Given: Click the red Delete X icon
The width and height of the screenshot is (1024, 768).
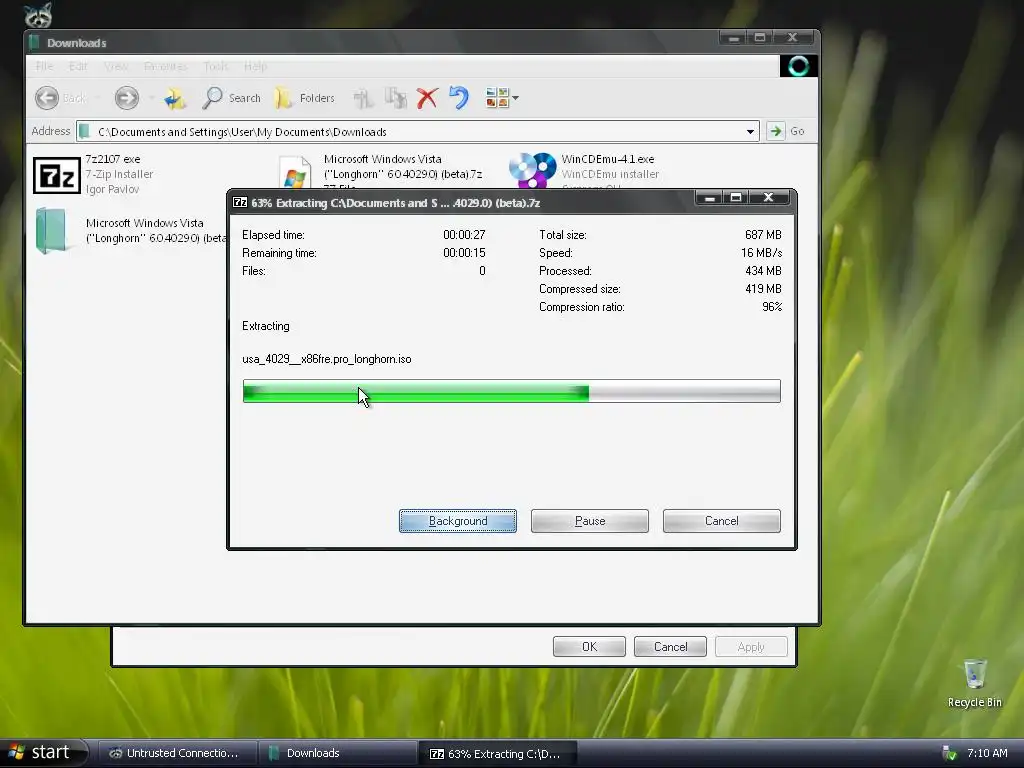Looking at the screenshot, I should coord(427,98).
